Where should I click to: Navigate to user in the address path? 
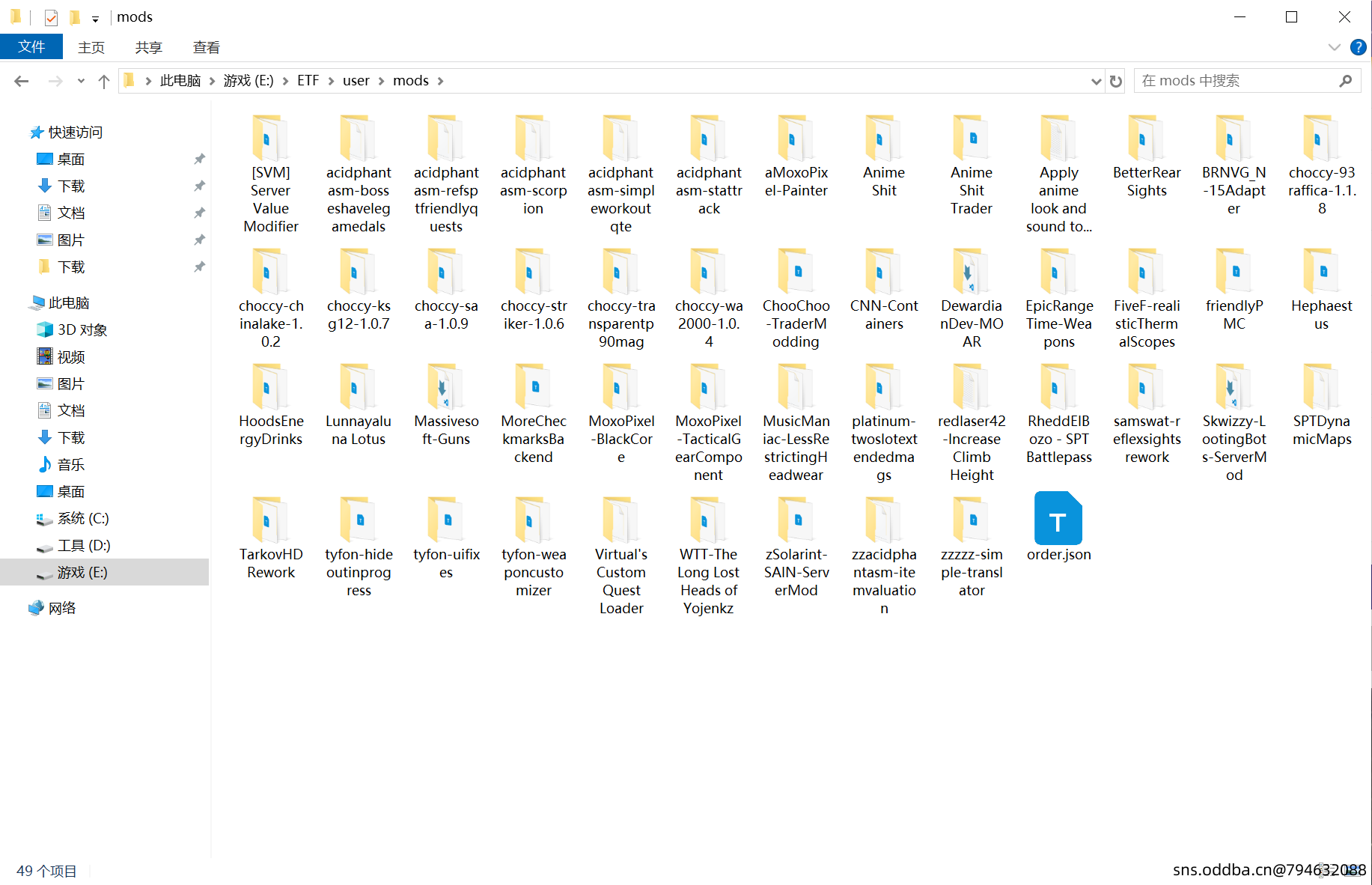356,81
